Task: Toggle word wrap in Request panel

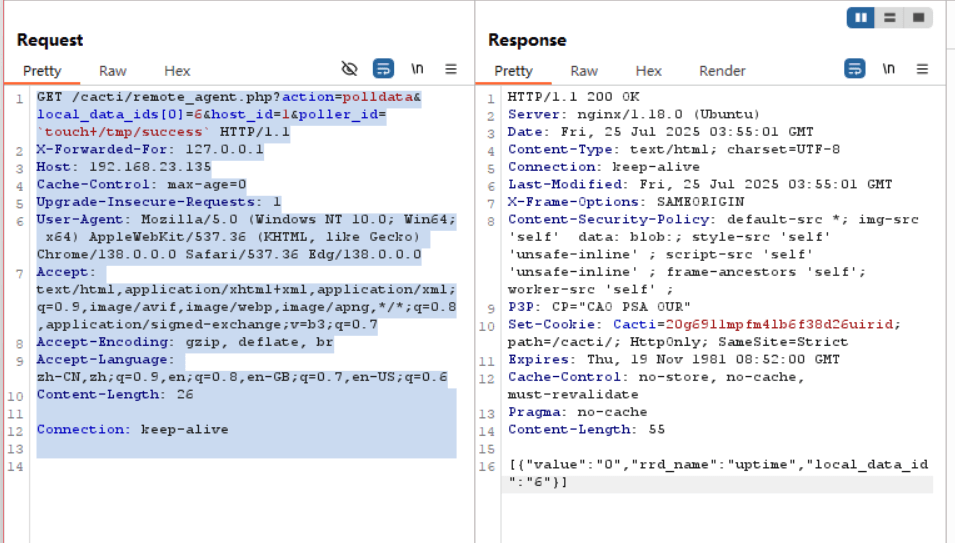Action: (x=384, y=69)
